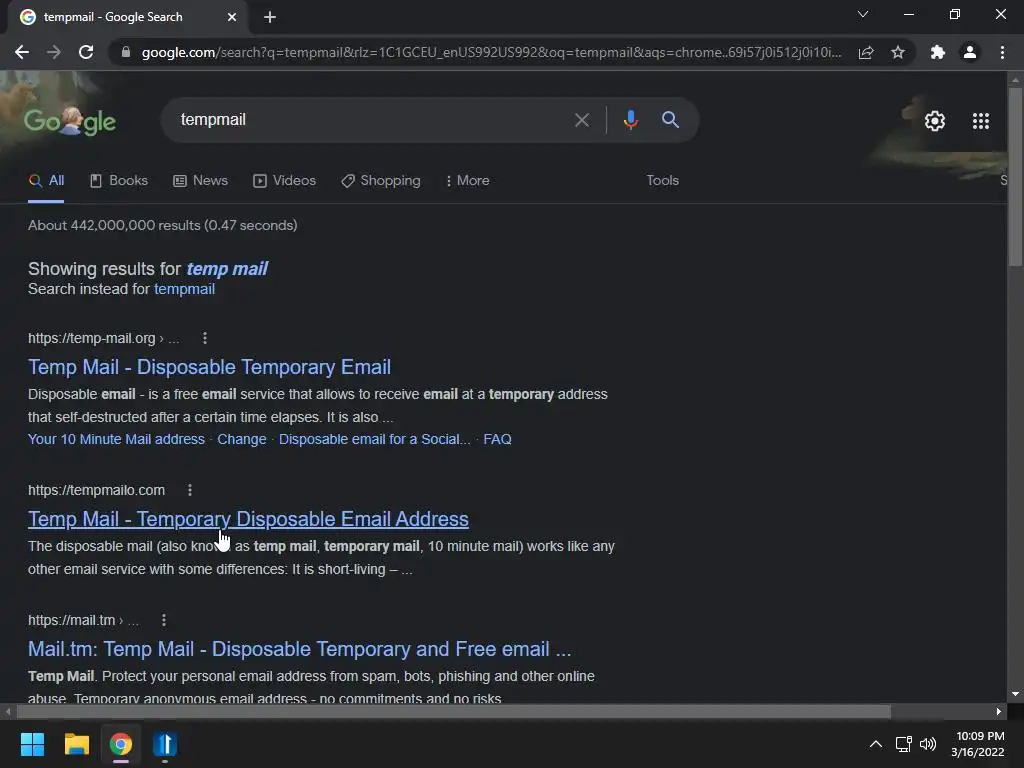Image resolution: width=1024 pixels, height=768 pixels.
Task: Open the mail.tm result options menu
Action: click(x=164, y=620)
